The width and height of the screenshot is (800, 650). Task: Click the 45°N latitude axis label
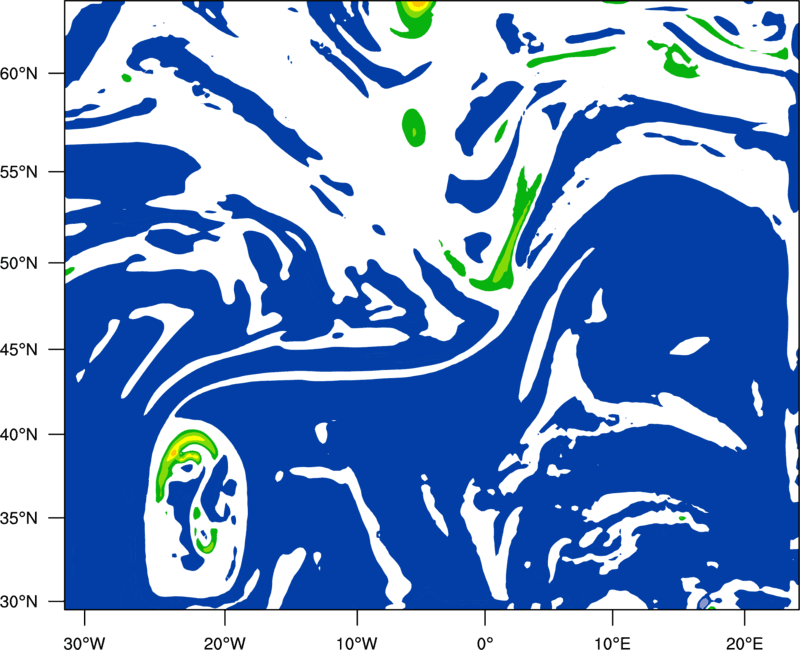click(x=19, y=350)
